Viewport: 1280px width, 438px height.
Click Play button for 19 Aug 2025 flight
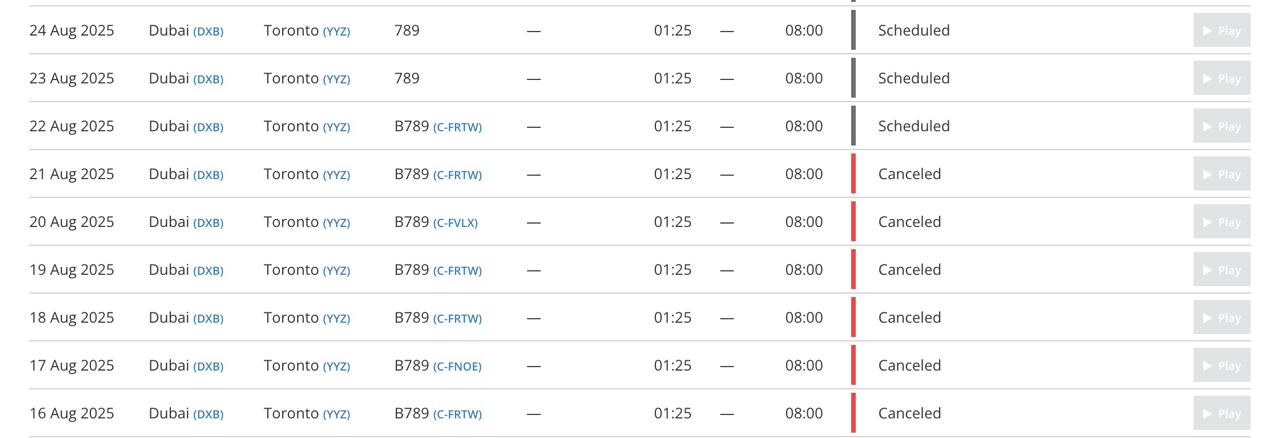1221,270
